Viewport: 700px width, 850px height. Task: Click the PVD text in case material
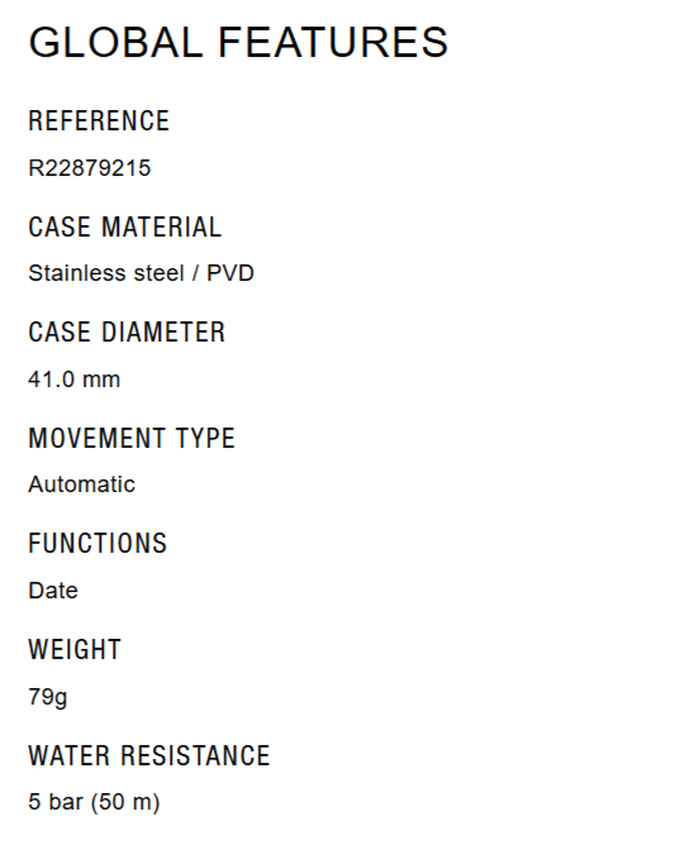tap(230, 273)
